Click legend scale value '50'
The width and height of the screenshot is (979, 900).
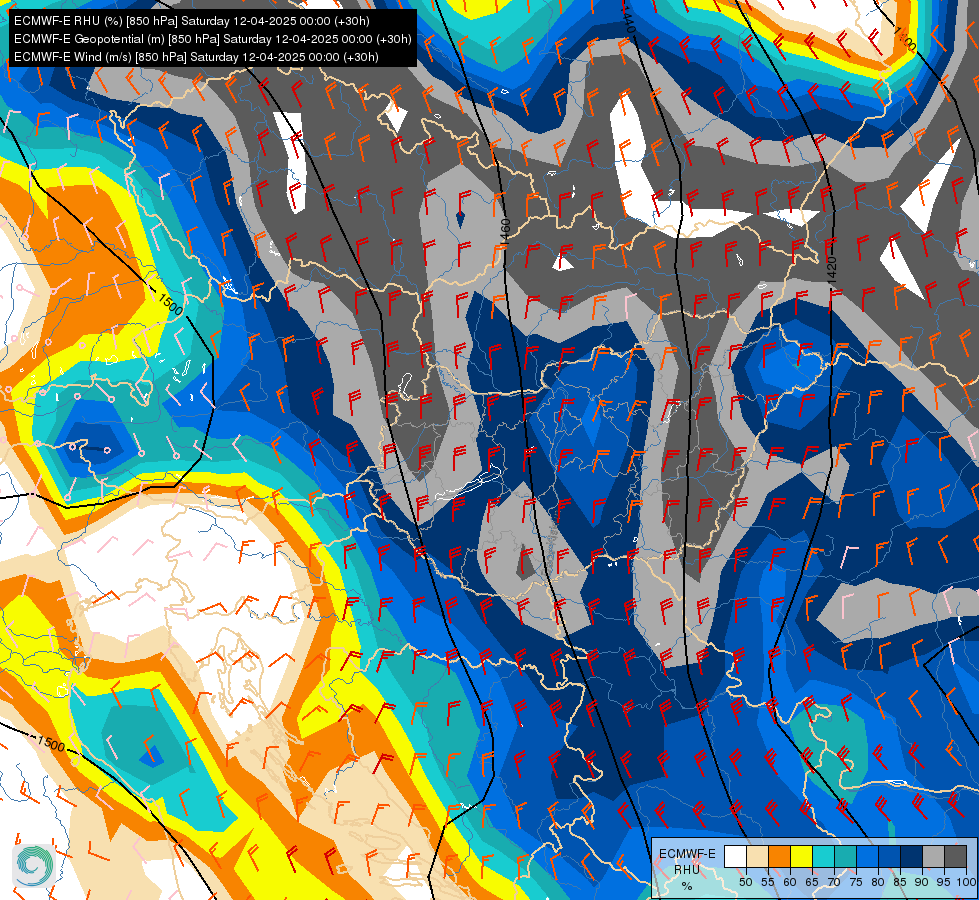point(745,882)
